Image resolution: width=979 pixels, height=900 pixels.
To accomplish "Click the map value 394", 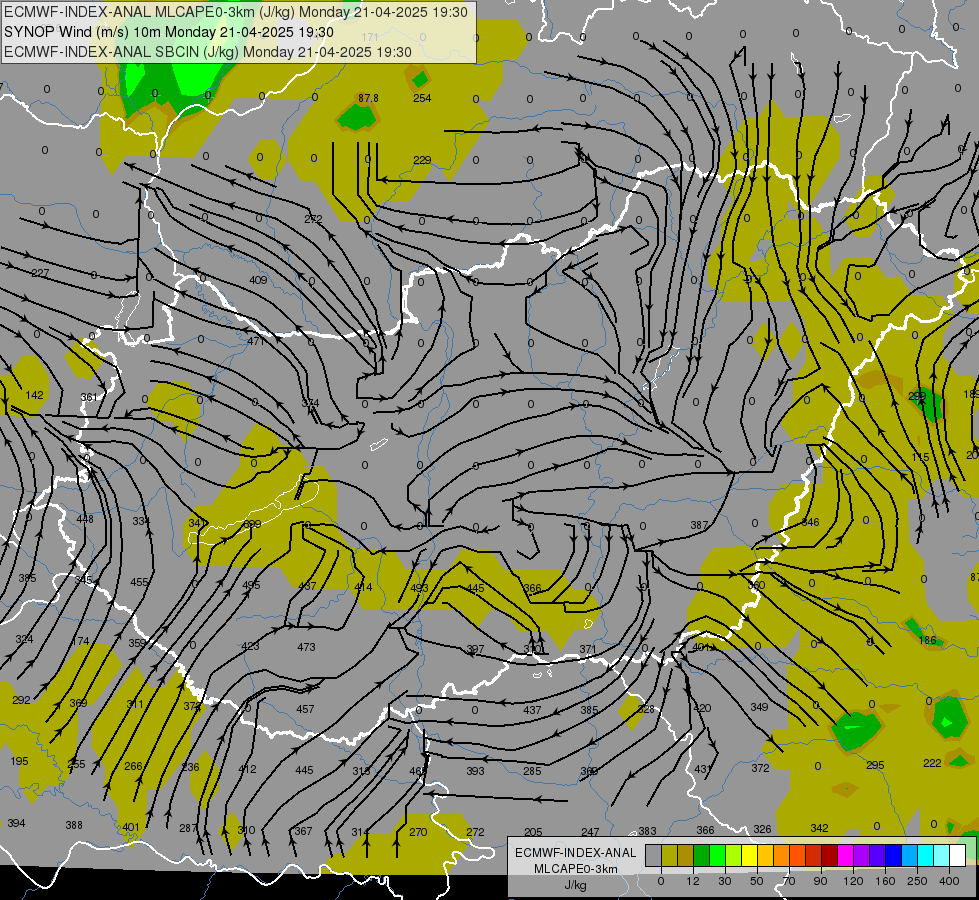I will pyautogui.click(x=16, y=823).
